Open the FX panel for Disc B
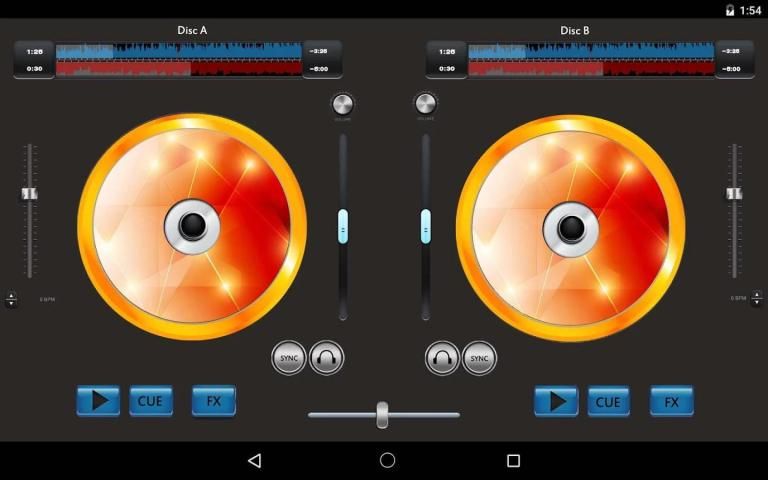 pyautogui.click(x=671, y=402)
